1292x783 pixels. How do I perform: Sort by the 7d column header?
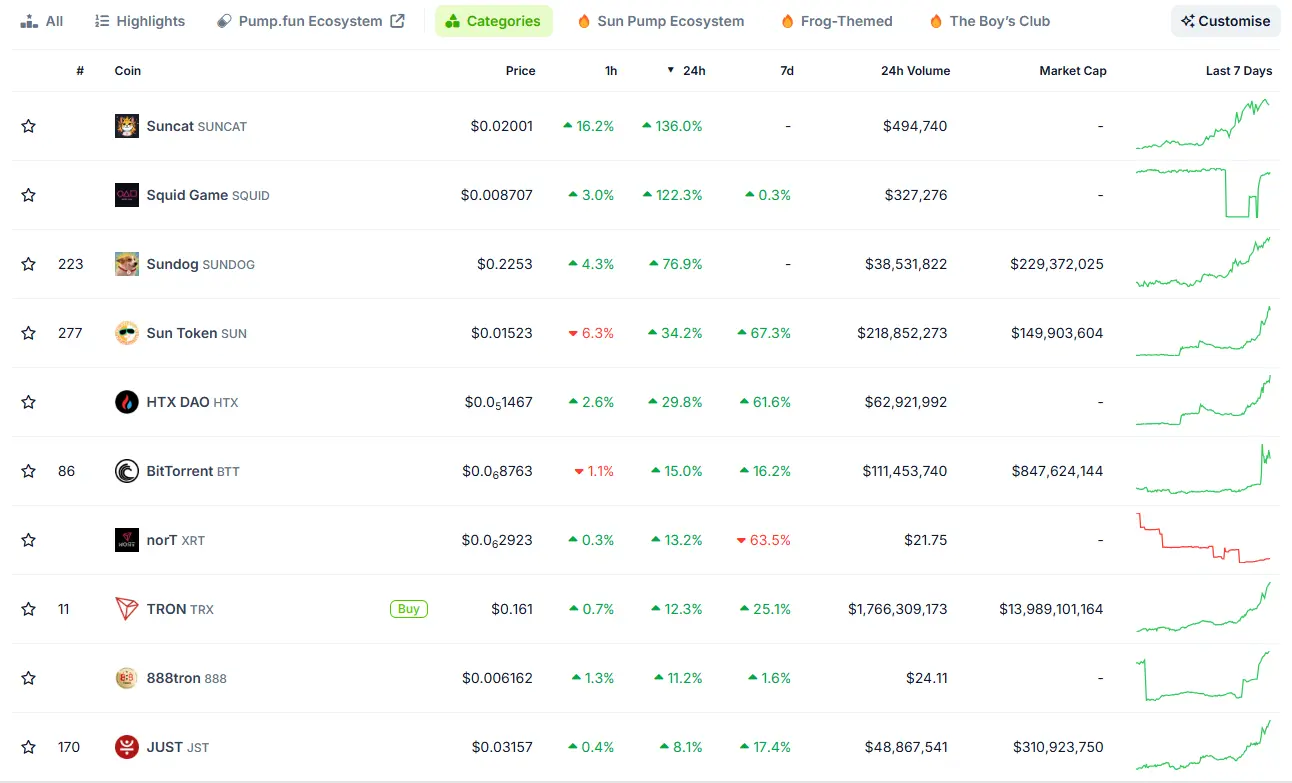pos(787,71)
